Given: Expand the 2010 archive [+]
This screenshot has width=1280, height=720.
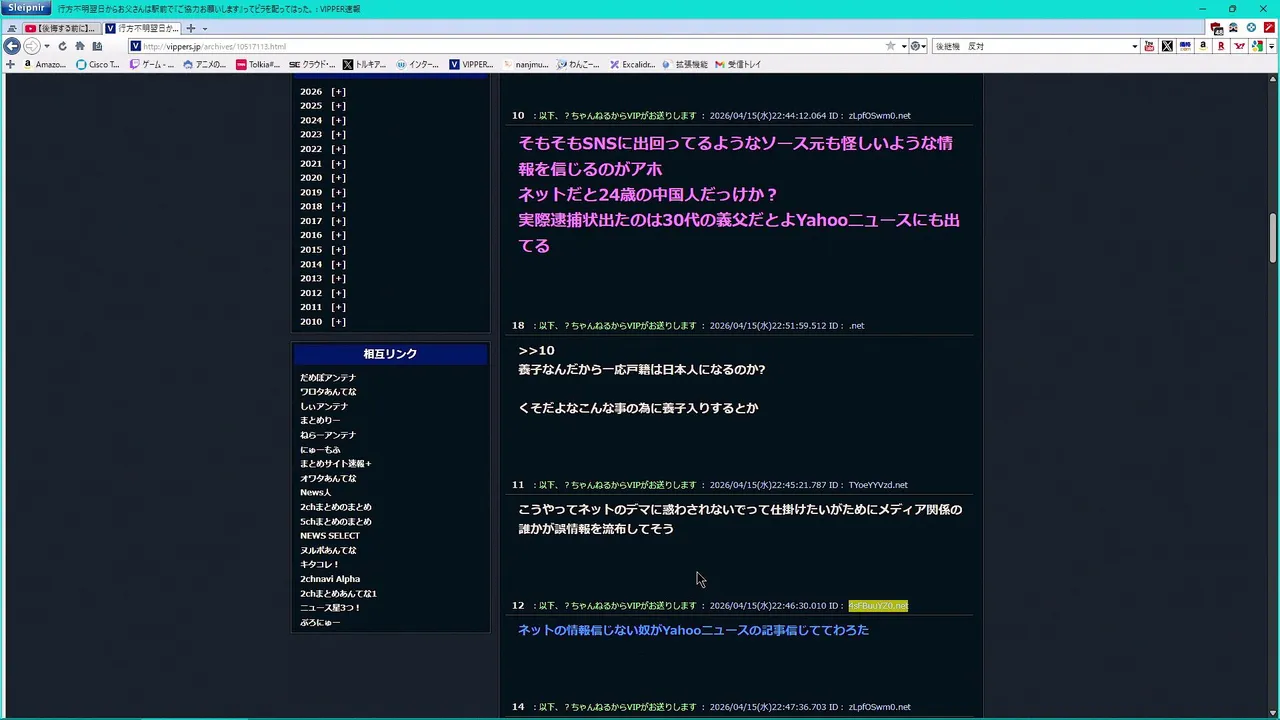Looking at the screenshot, I should click(x=338, y=322).
